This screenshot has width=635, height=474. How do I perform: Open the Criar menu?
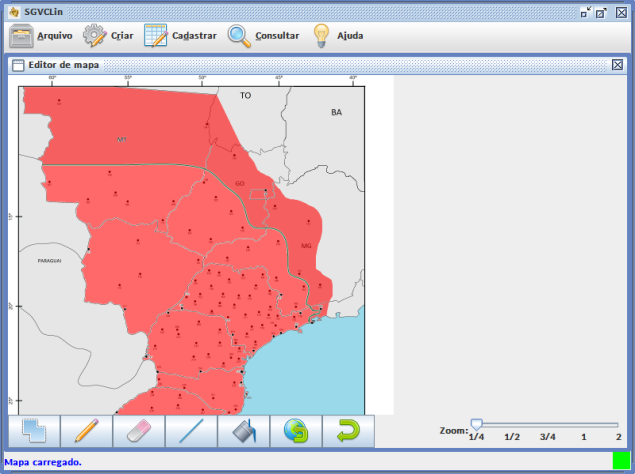(x=108, y=36)
